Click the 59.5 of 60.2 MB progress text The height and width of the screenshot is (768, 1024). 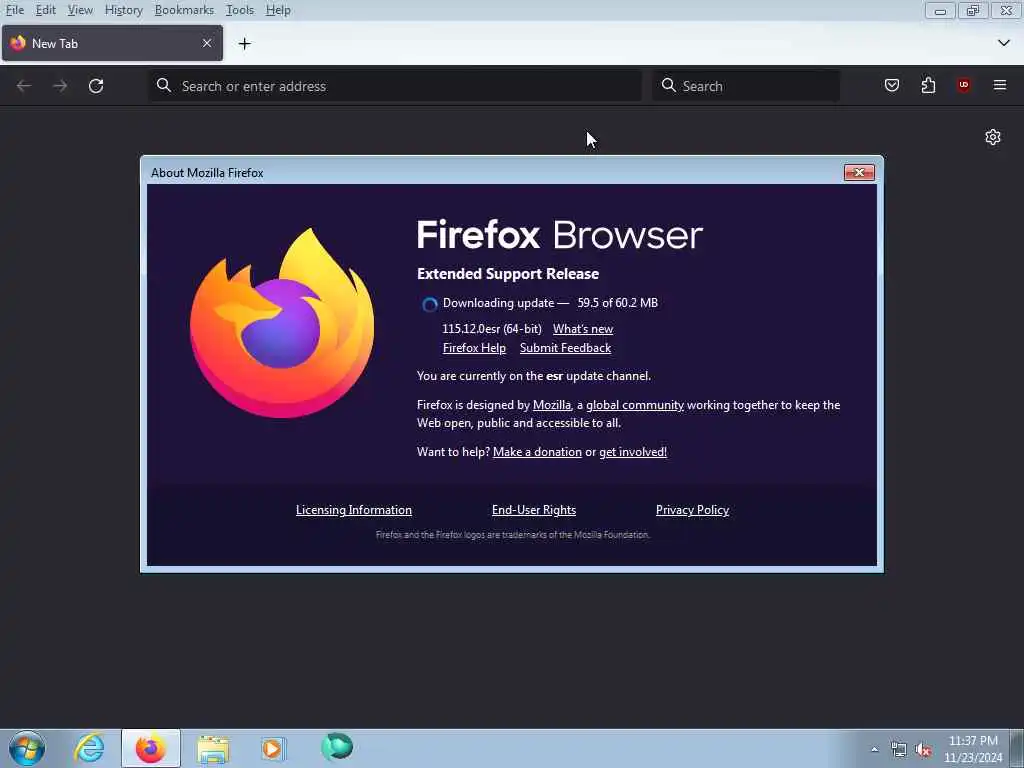click(x=617, y=303)
